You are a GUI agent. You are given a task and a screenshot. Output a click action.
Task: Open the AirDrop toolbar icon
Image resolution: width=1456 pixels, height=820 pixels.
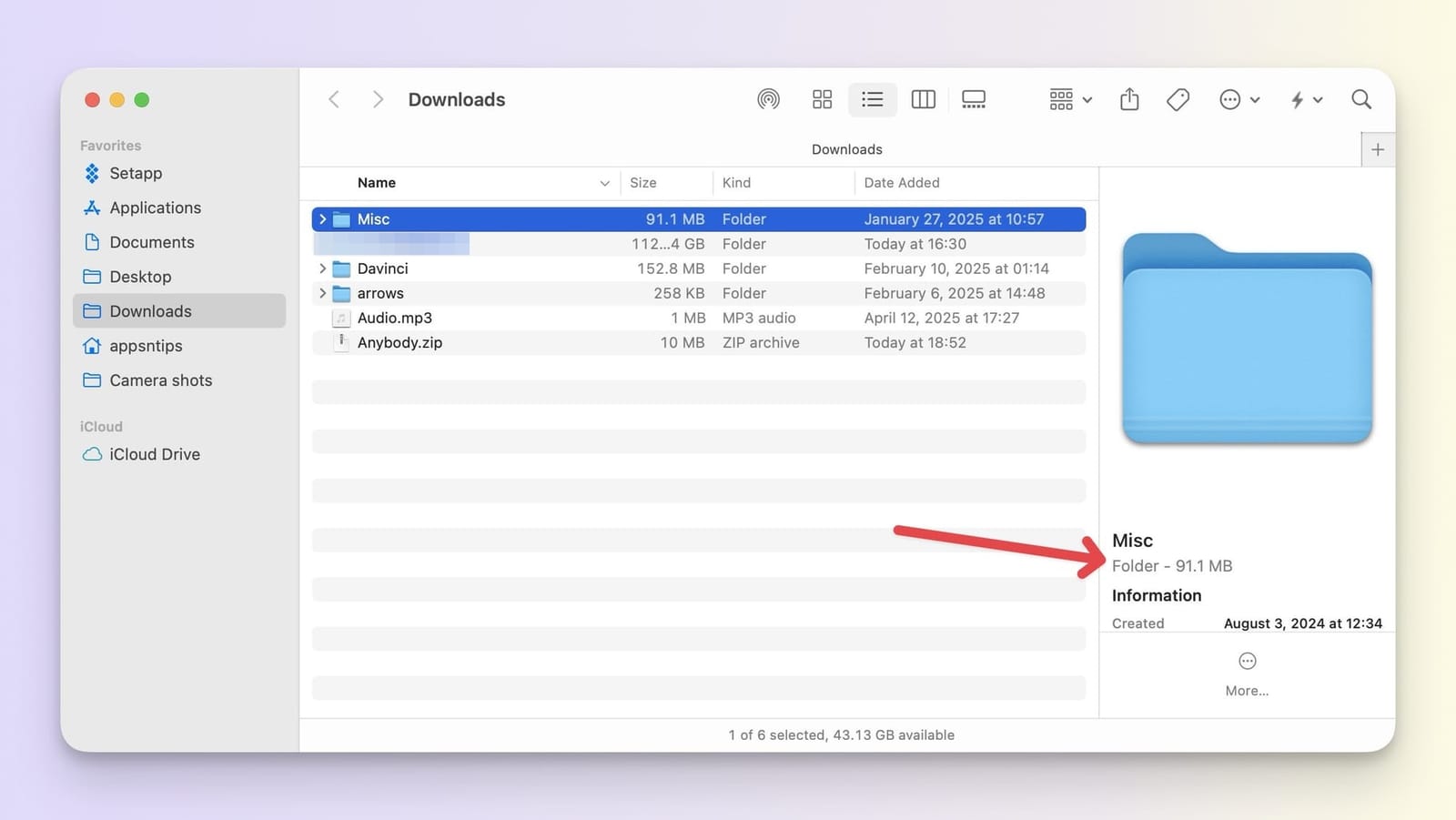(769, 99)
